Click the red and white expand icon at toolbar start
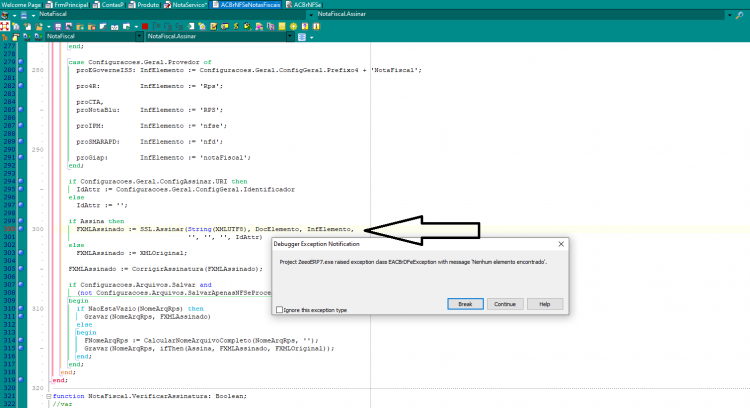The height and width of the screenshot is (408, 750). pyautogui.click(x=4, y=26)
